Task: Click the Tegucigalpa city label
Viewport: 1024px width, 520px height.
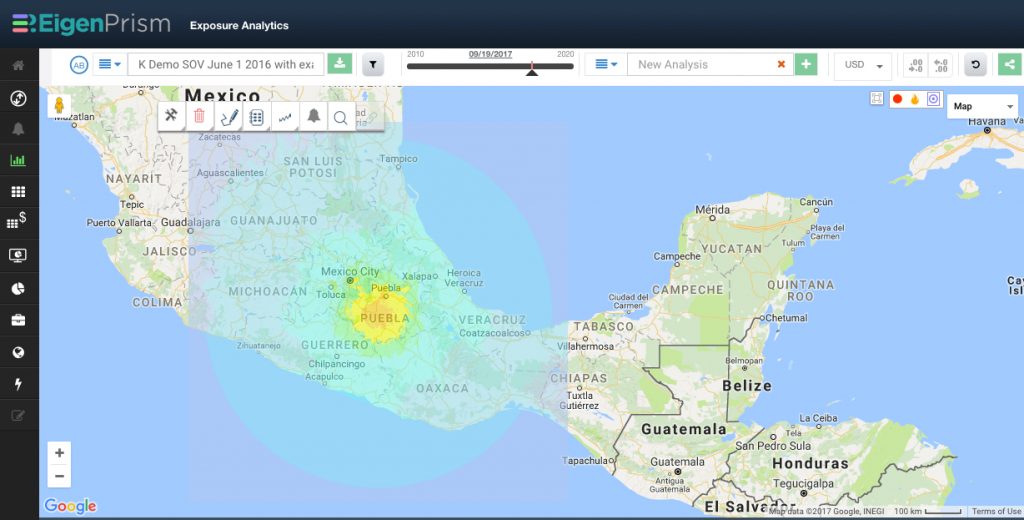Action: pos(803,484)
